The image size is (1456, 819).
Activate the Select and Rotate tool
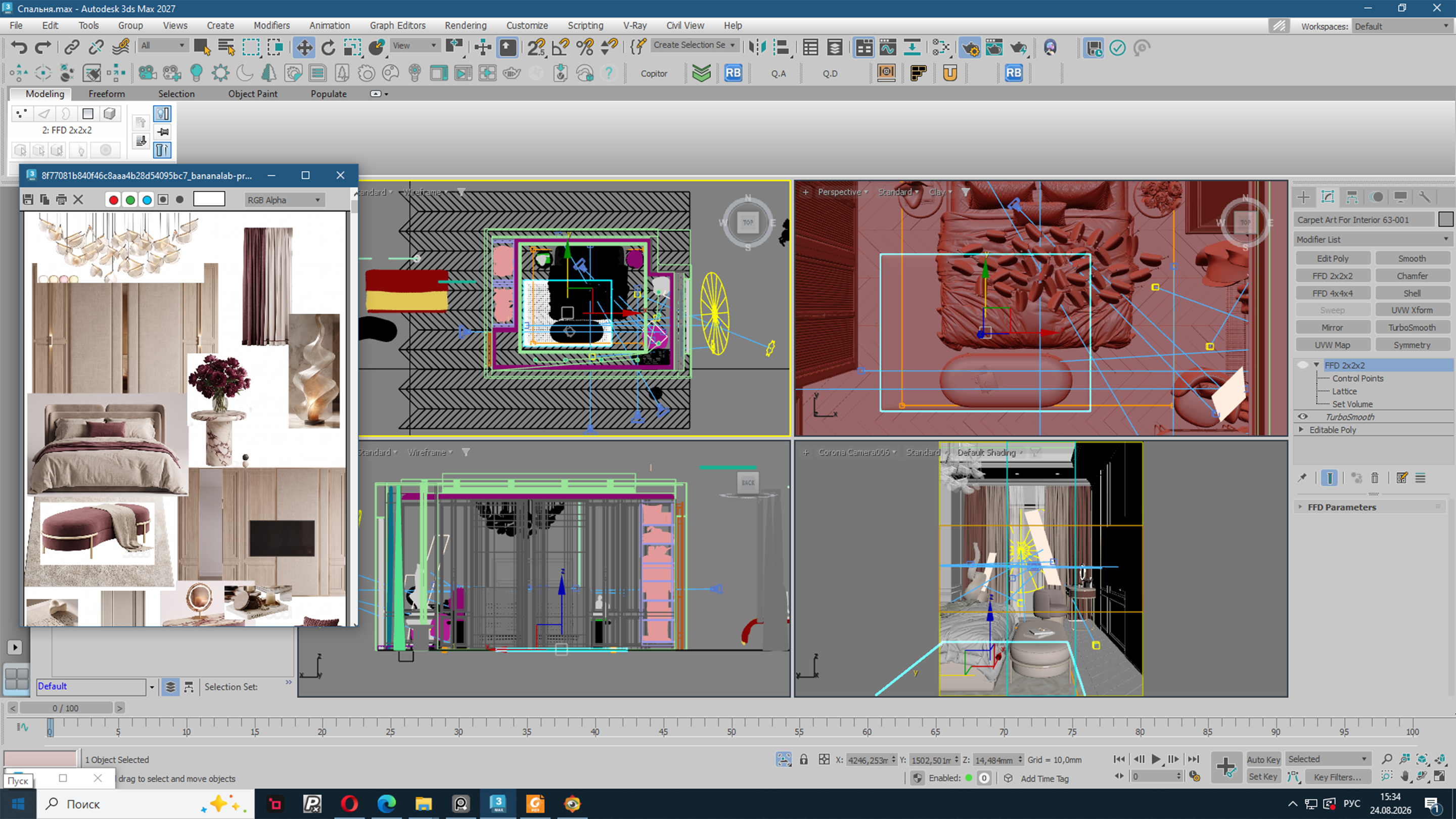click(x=329, y=48)
